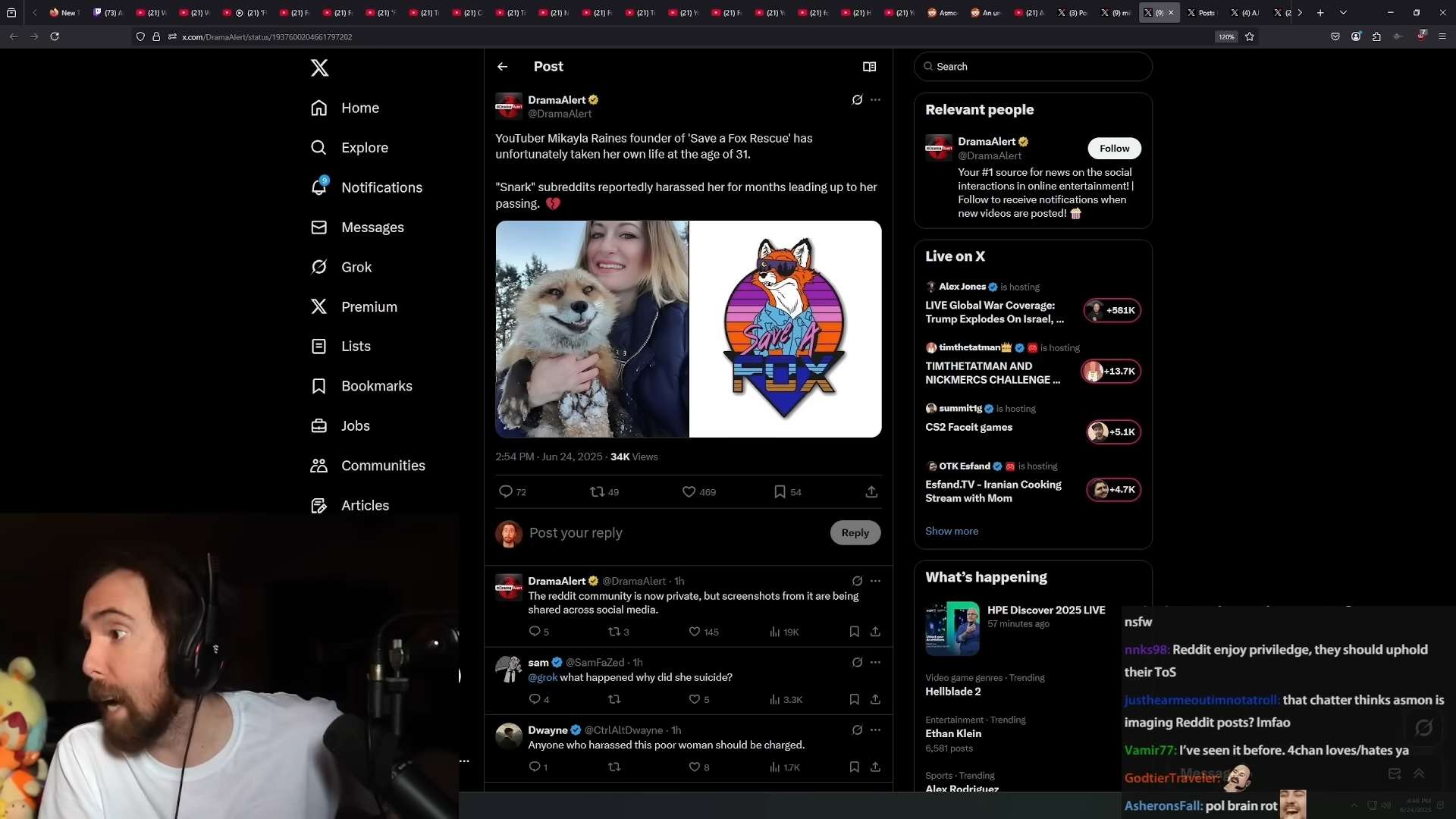Join Alex Jones live with +581K
Viewport: 1456px width, 819px height.
(1112, 310)
